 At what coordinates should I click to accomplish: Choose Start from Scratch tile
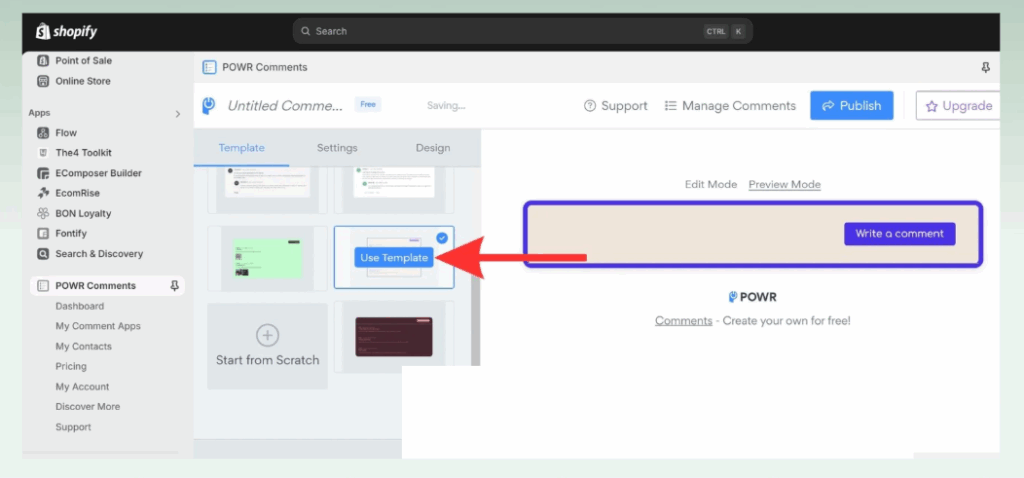[x=267, y=346]
